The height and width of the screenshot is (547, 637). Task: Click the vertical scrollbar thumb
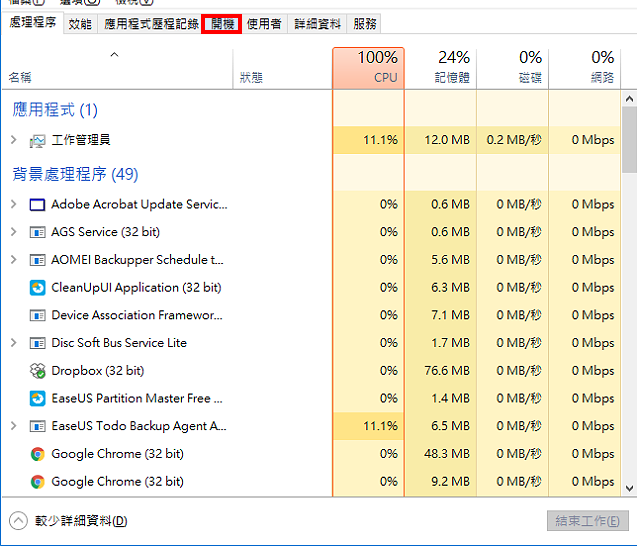coord(629,140)
